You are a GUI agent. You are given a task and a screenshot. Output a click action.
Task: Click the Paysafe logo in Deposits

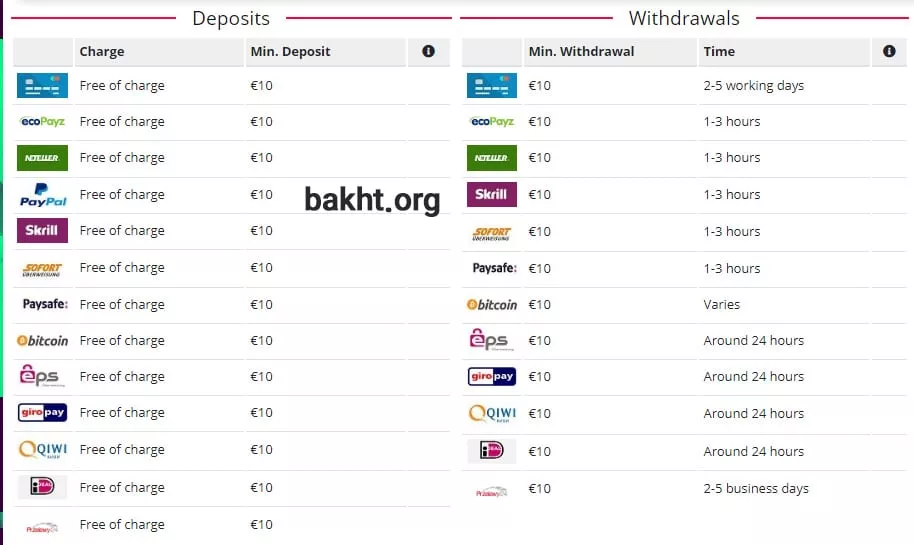[x=42, y=304]
